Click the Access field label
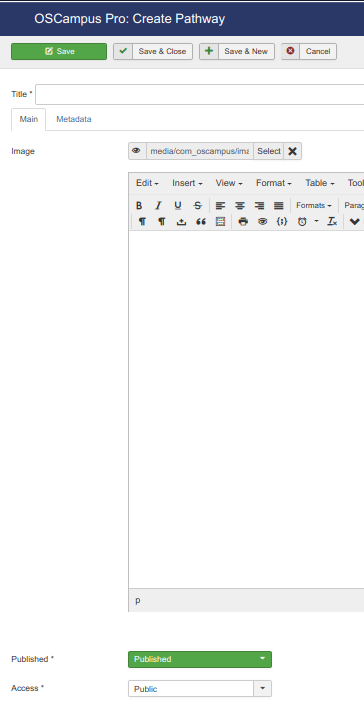The width and height of the screenshot is (364, 705). pos(27,688)
